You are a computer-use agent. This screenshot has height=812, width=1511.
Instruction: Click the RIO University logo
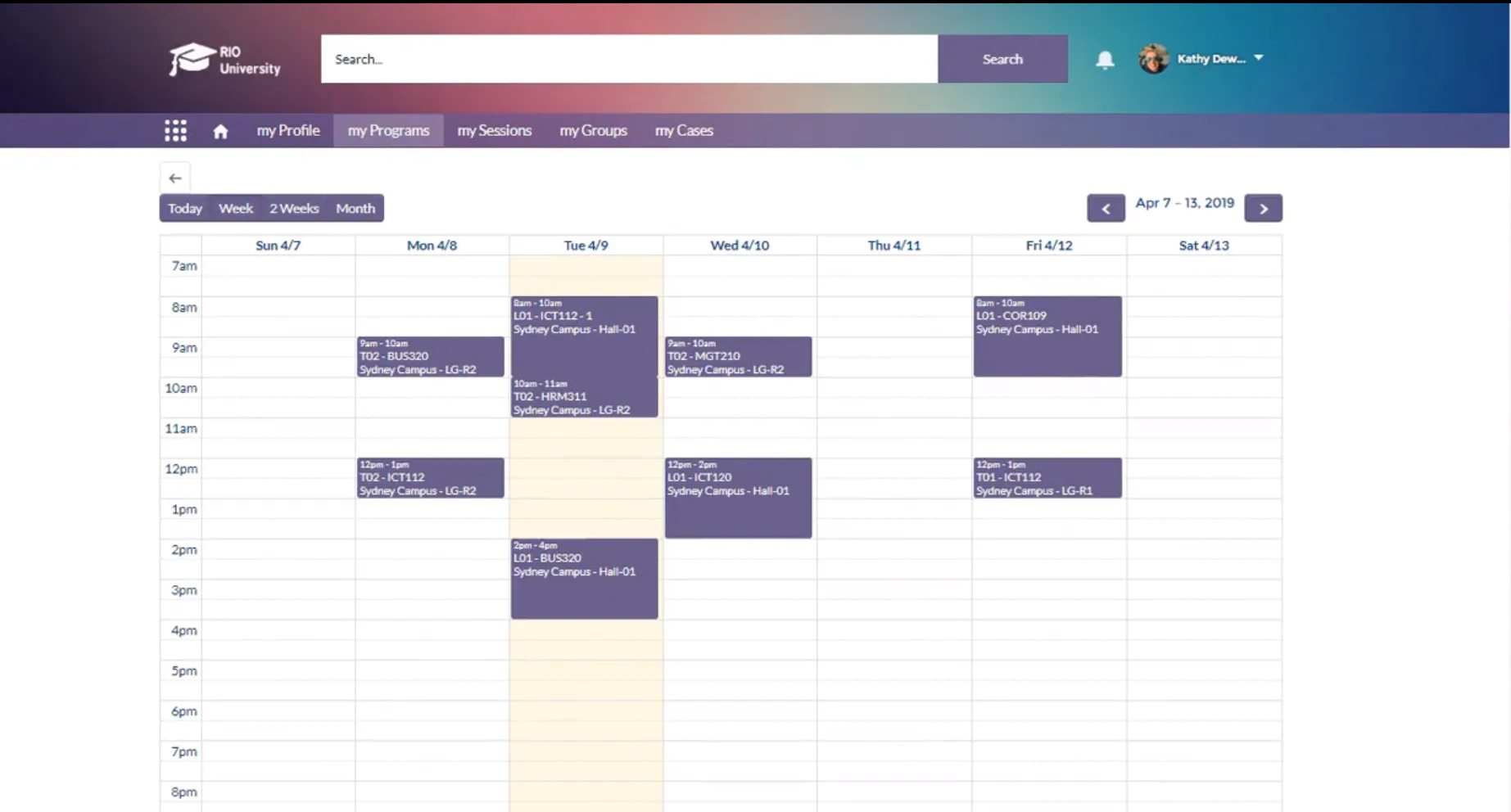pos(224,60)
